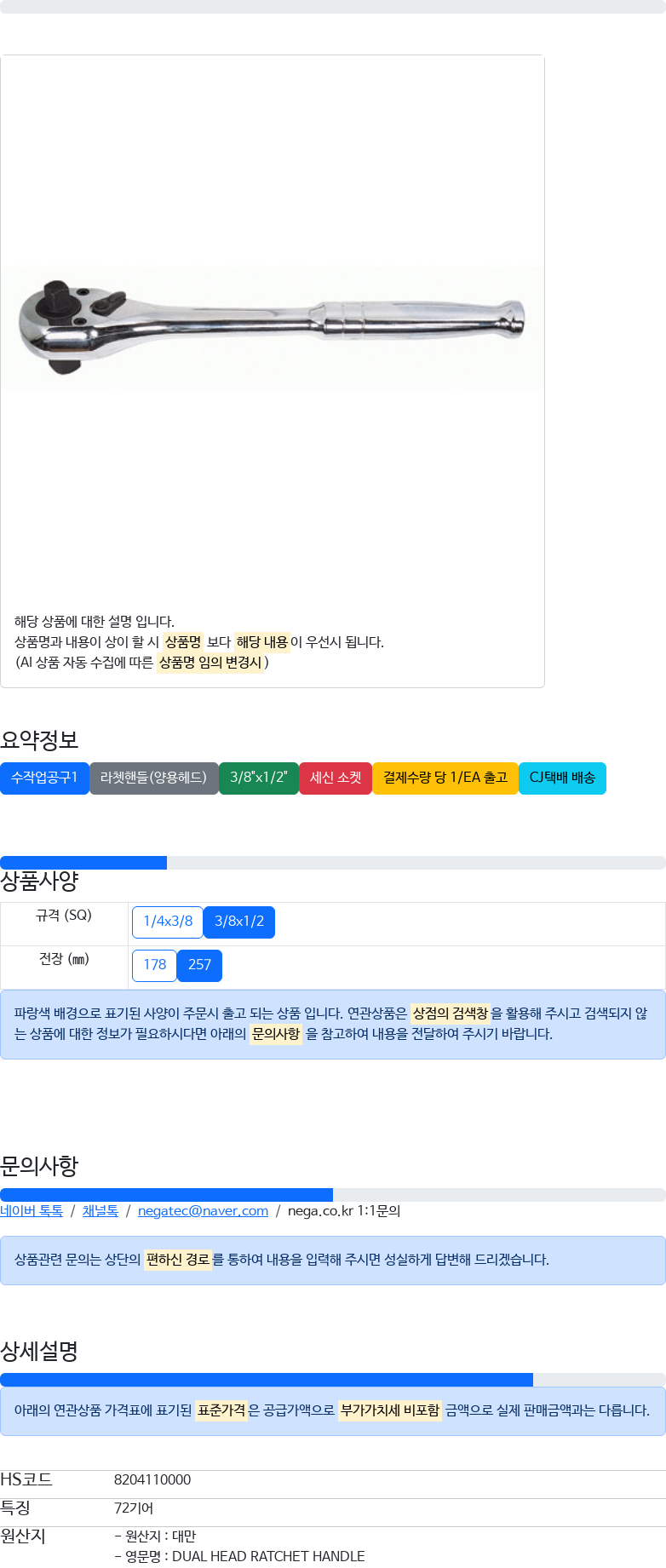Open the 네이버 톡톡 link
This screenshot has width=666, height=1568.
[32, 1211]
